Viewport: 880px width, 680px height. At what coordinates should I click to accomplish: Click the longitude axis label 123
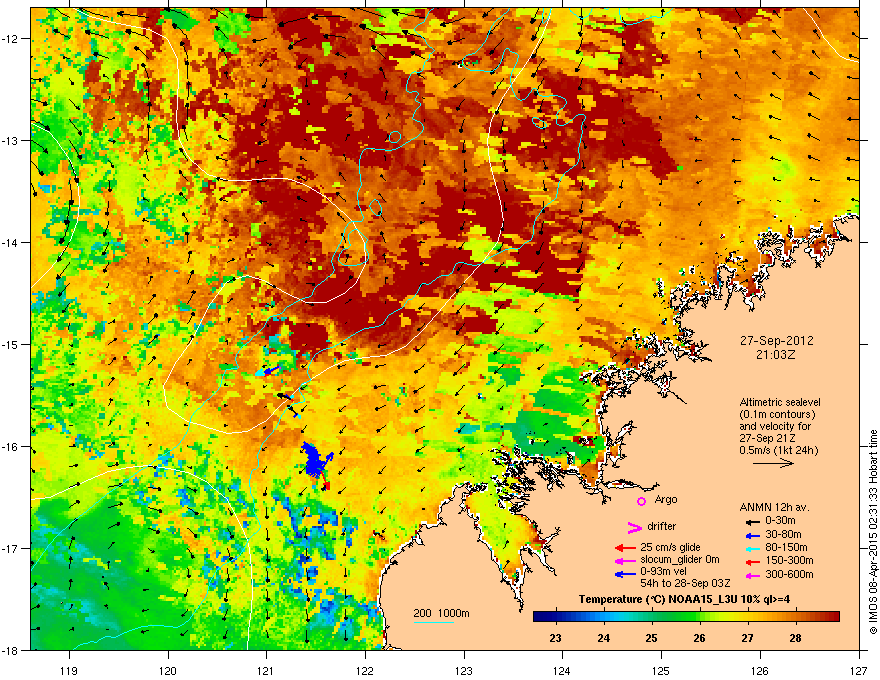pyautogui.click(x=464, y=670)
